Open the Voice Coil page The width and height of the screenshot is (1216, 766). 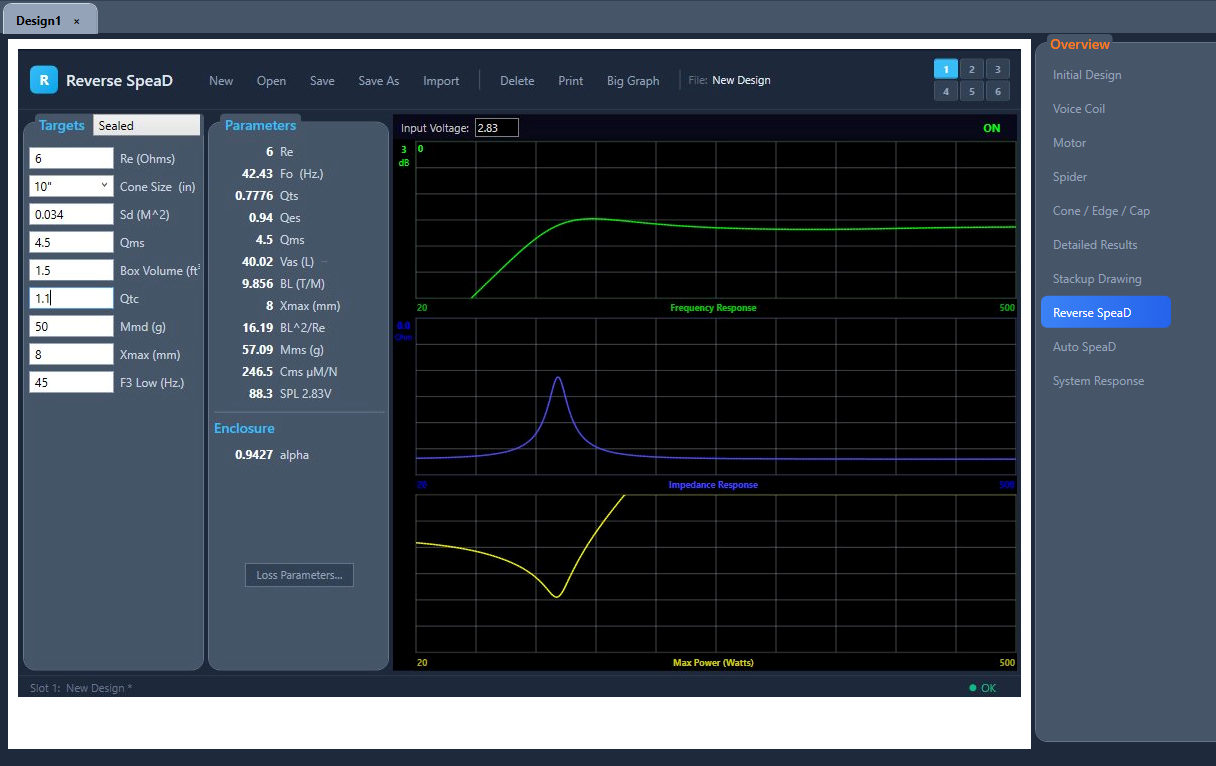[x=1079, y=109]
